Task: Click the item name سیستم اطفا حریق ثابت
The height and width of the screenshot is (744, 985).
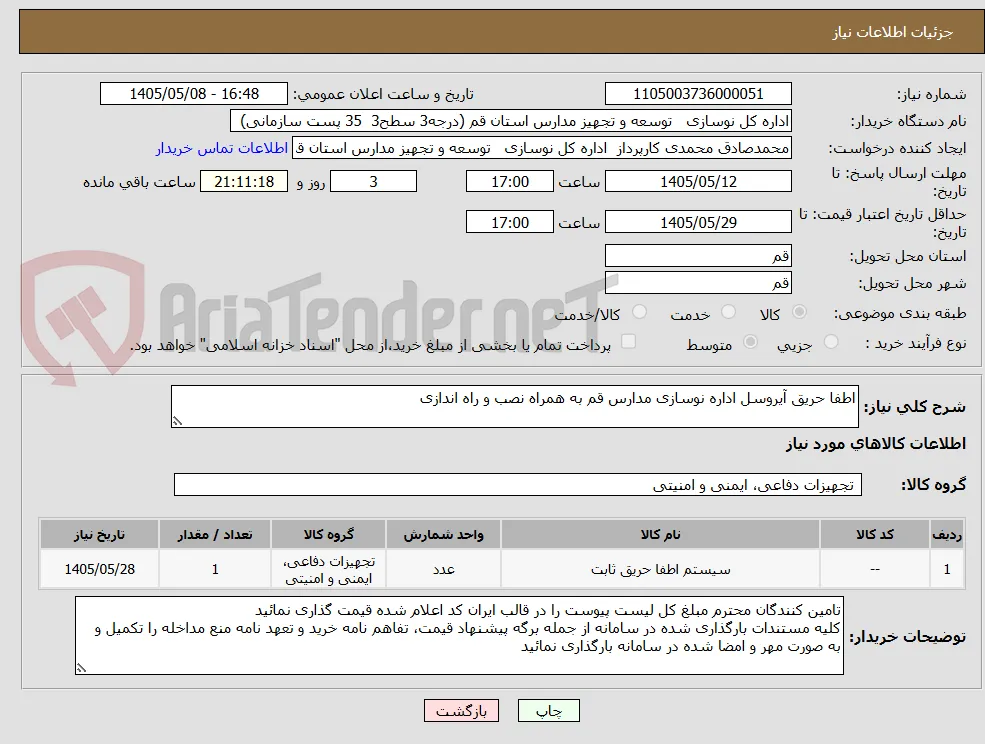Action: point(660,570)
